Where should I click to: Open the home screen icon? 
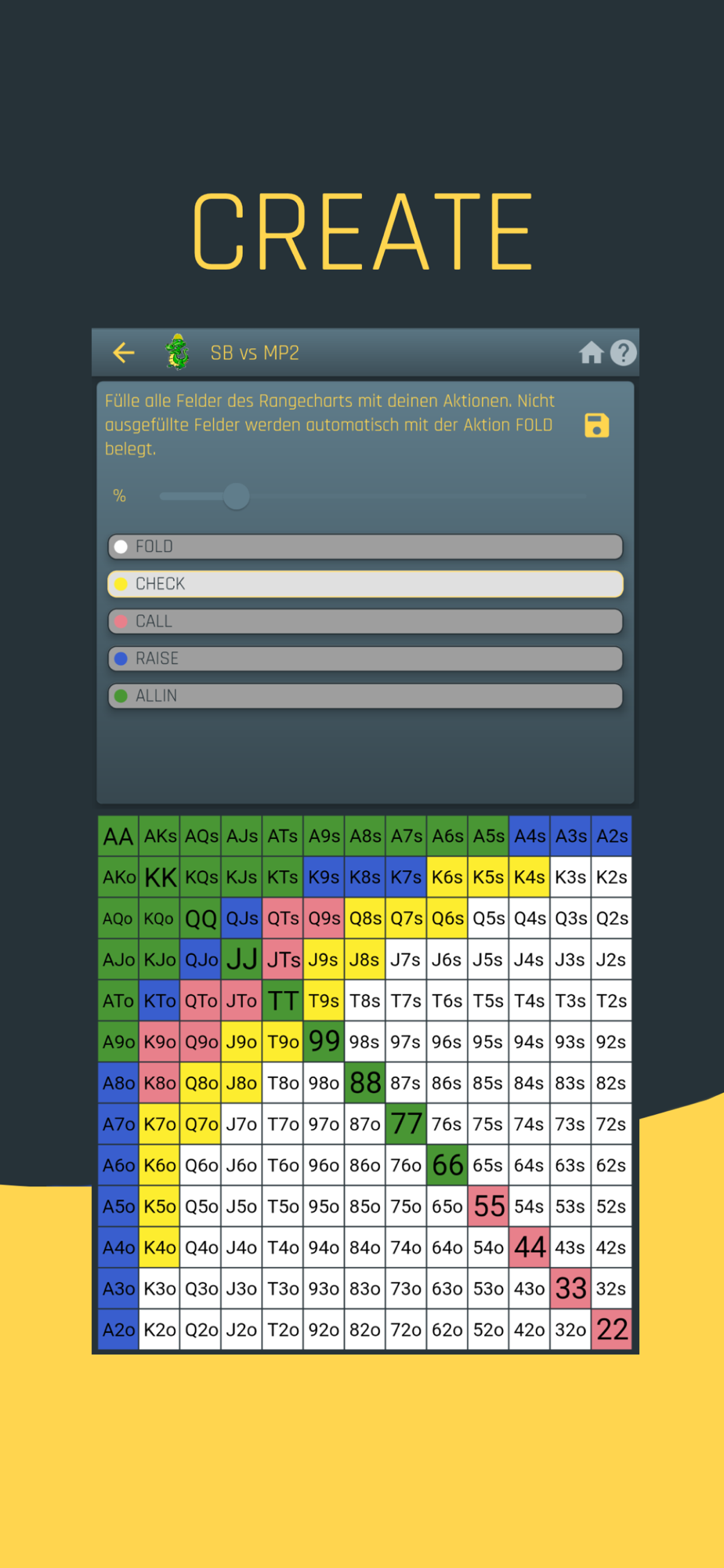coord(592,353)
